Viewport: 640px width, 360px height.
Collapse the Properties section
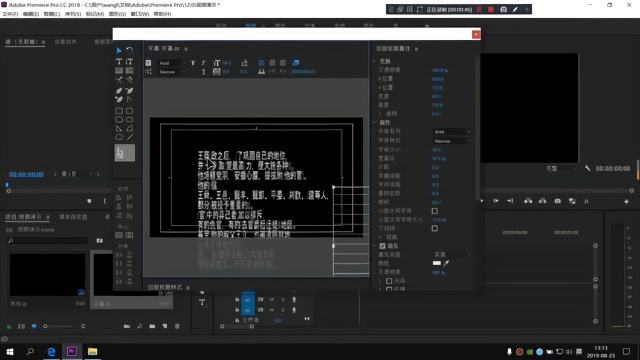374,122
